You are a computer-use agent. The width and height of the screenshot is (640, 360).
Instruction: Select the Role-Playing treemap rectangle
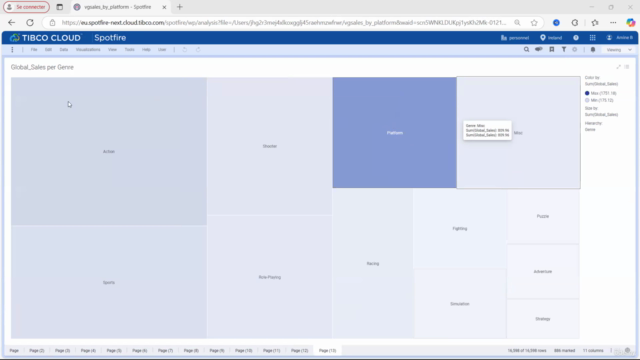click(x=269, y=277)
